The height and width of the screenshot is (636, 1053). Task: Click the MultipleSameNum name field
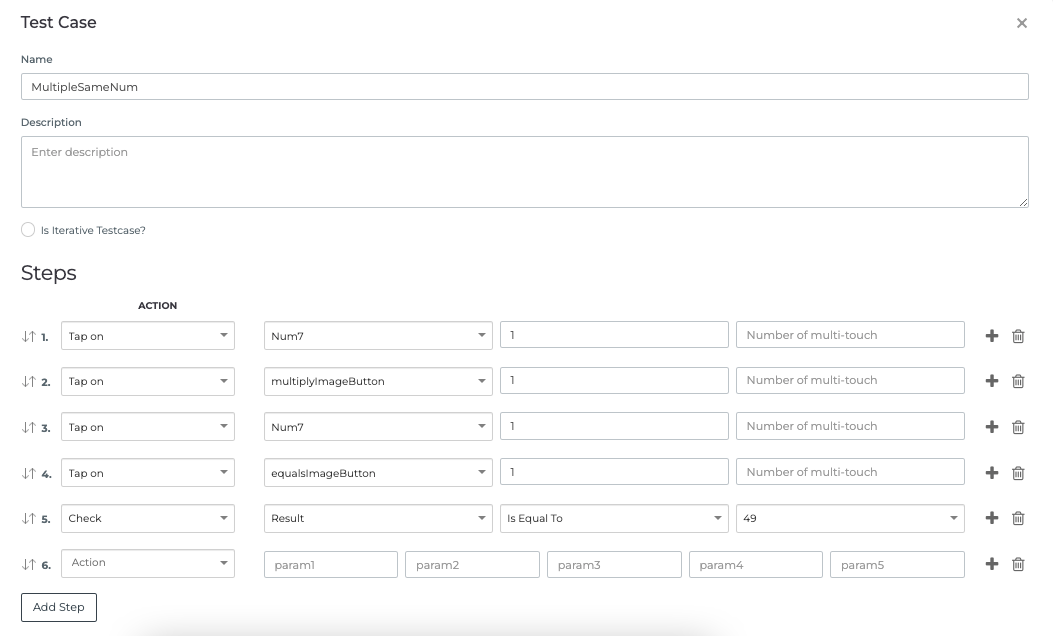coord(525,86)
